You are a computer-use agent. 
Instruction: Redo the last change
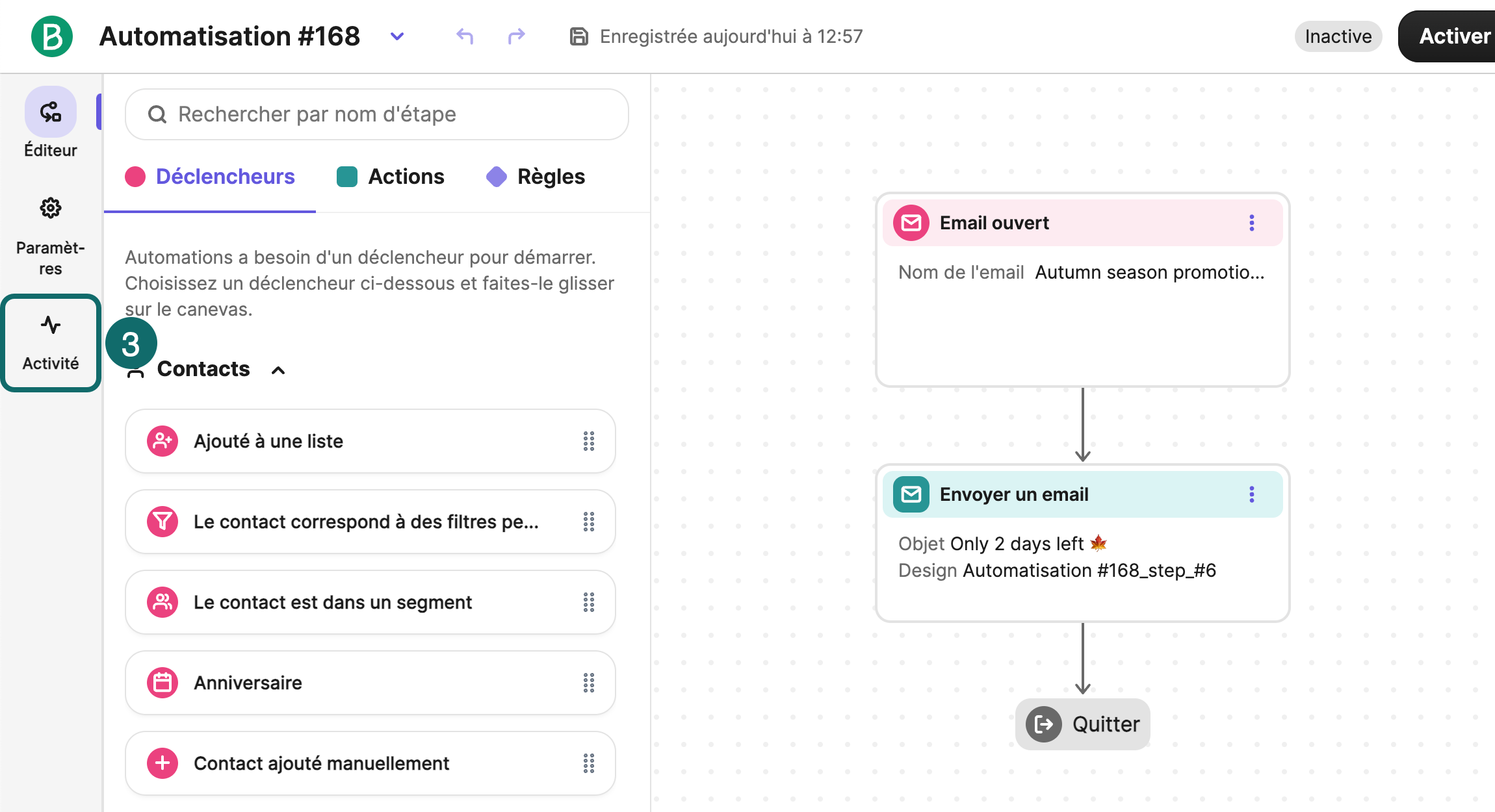516,36
